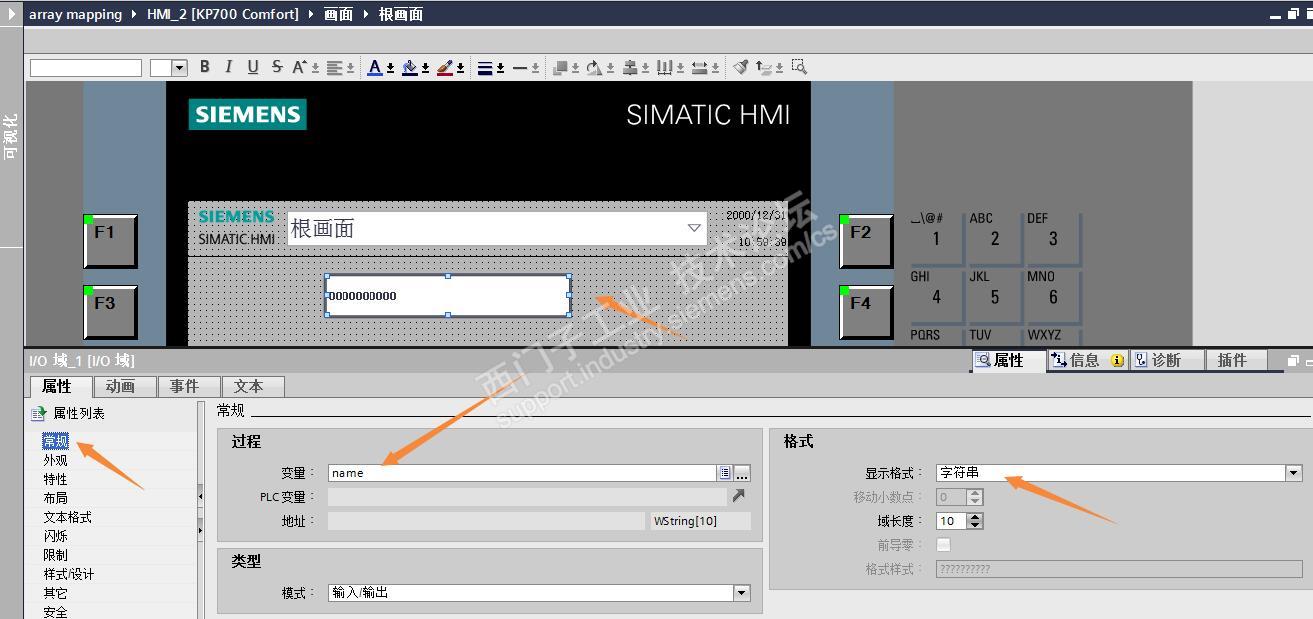The width and height of the screenshot is (1313, 619).
Task: Expand the collapsed left panel arrow at top-left
Action: pos(11,13)
